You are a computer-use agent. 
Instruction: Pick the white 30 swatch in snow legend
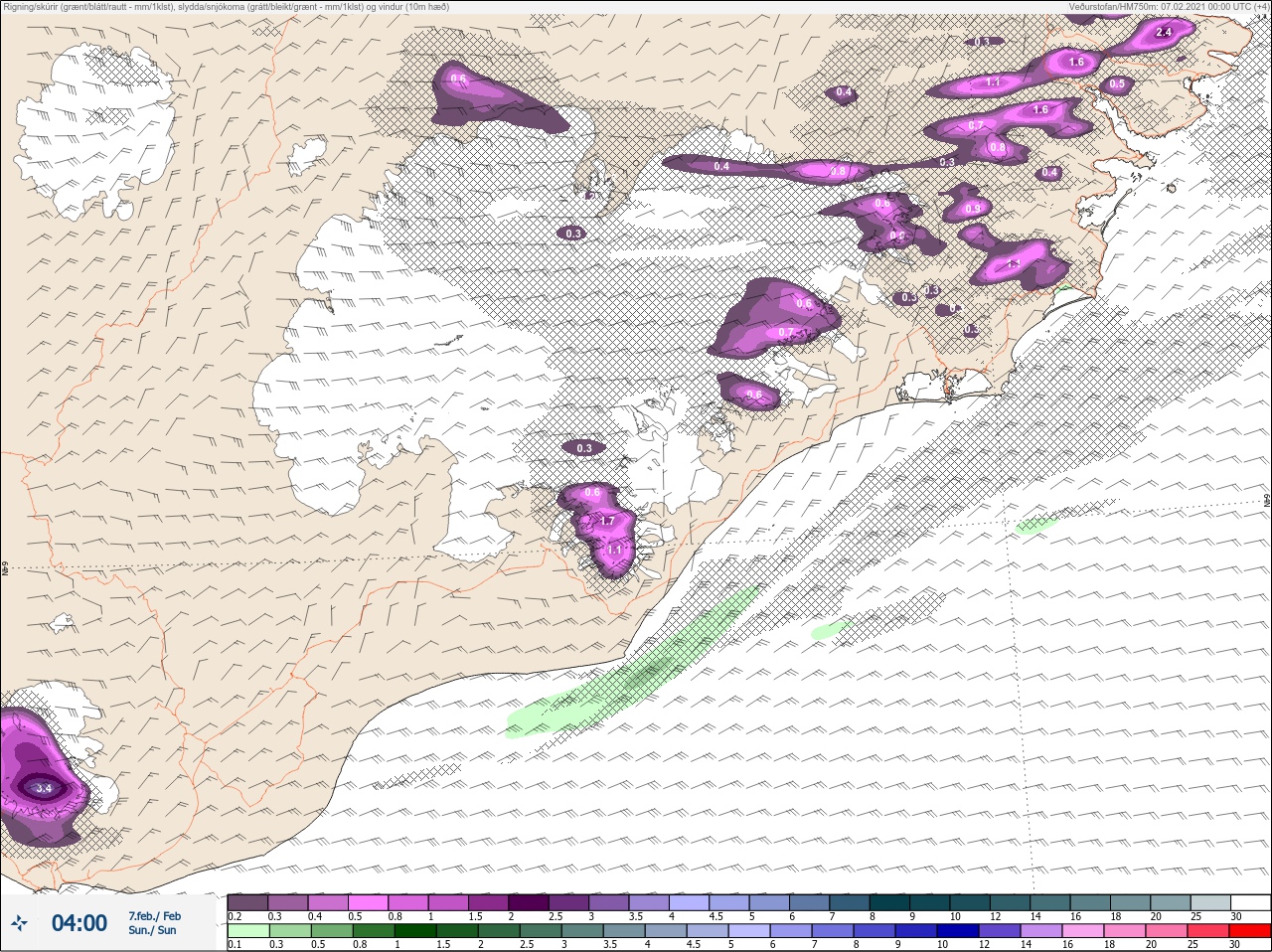pyautogui.click(x=1250, y=902)
